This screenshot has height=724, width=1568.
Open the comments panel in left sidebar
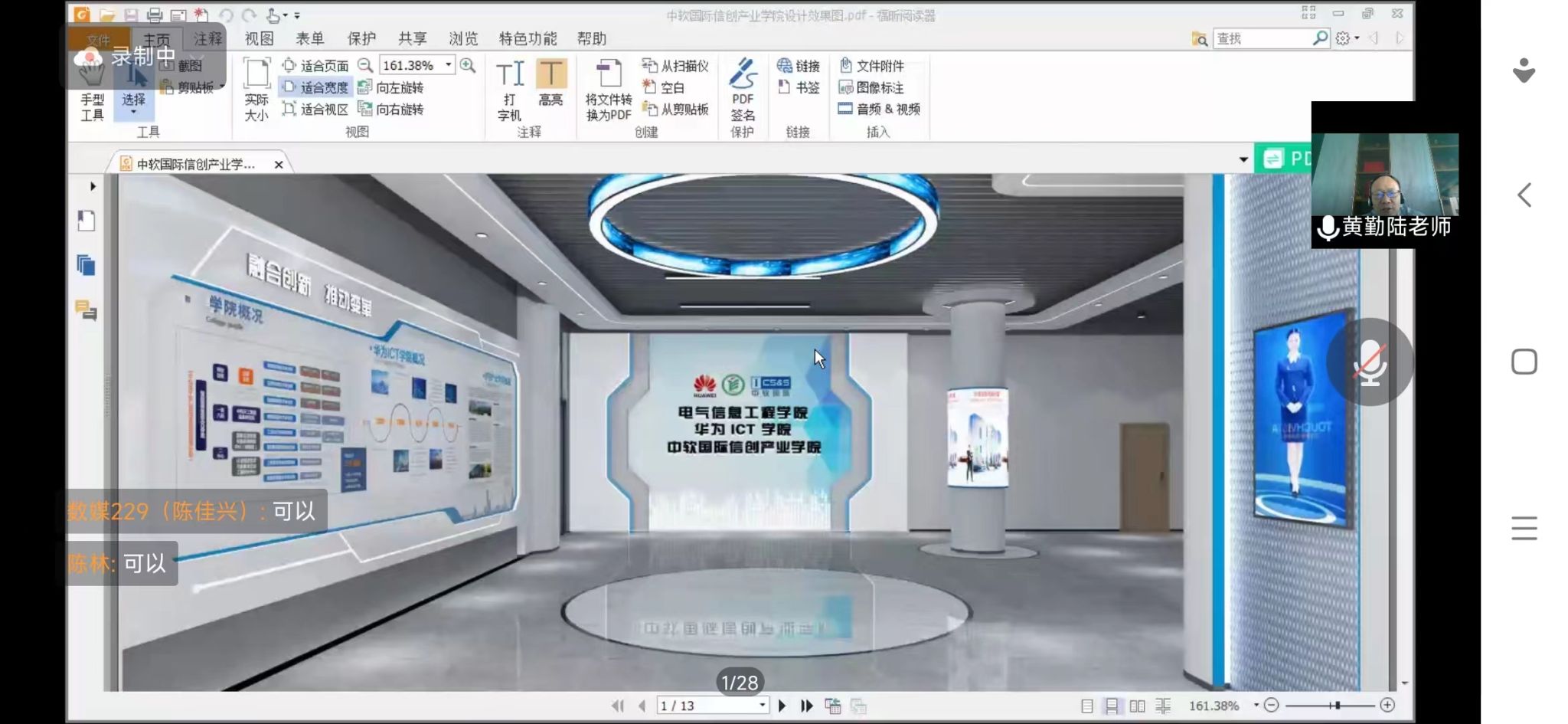[86, 310]
